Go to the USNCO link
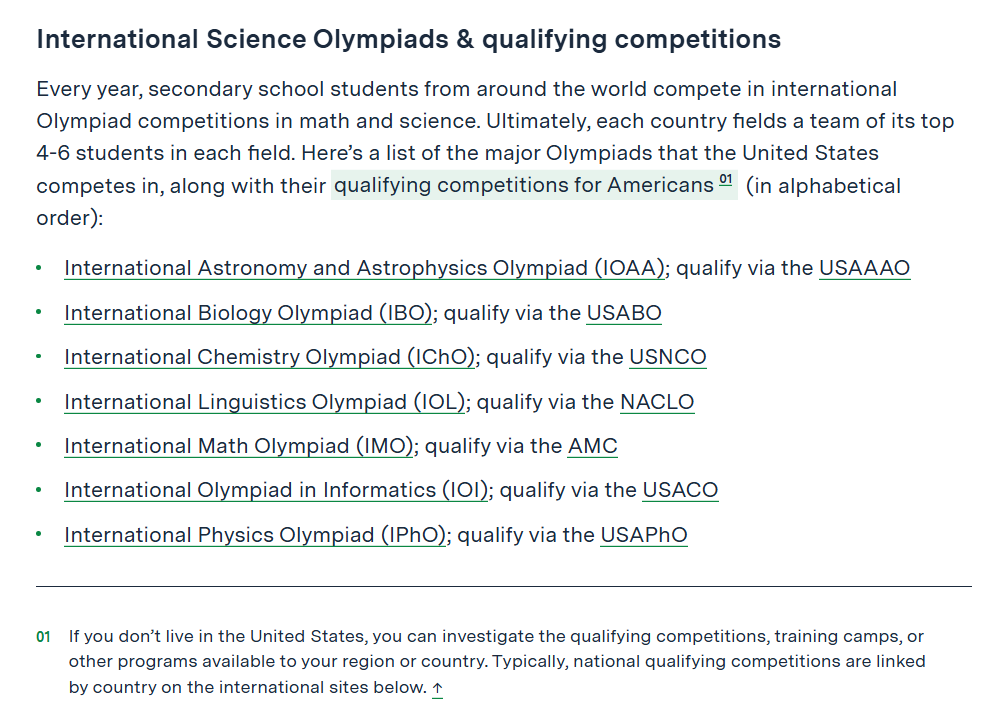The width and height of the screenshot is (984, 720). coord(667,357)
